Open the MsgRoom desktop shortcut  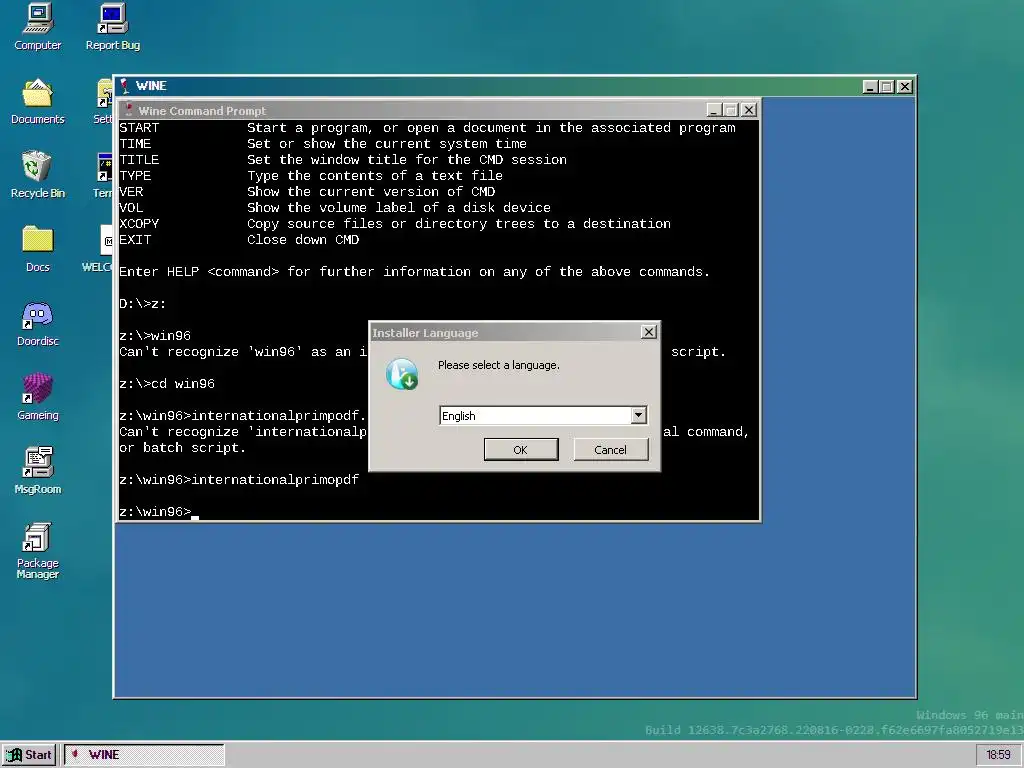(x=37, y=471)
